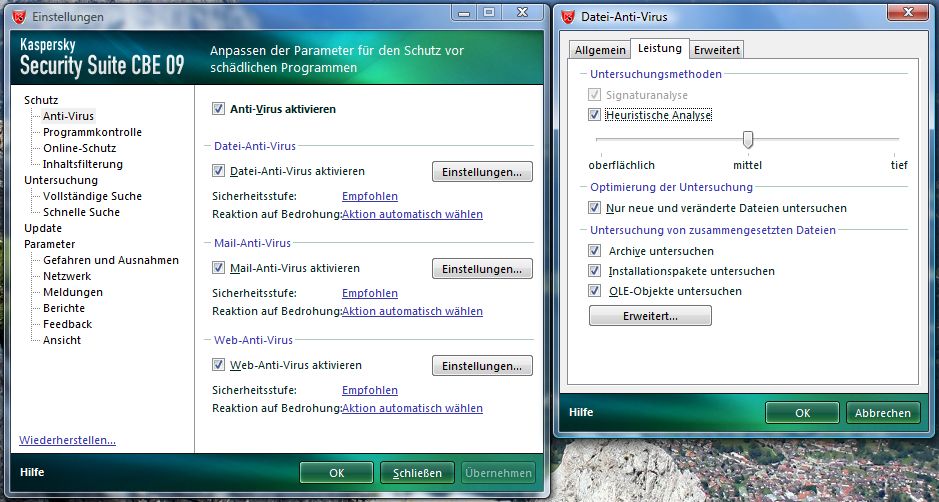
Task: Select Meldungen in the settings tree
Action: pos(73,292)
